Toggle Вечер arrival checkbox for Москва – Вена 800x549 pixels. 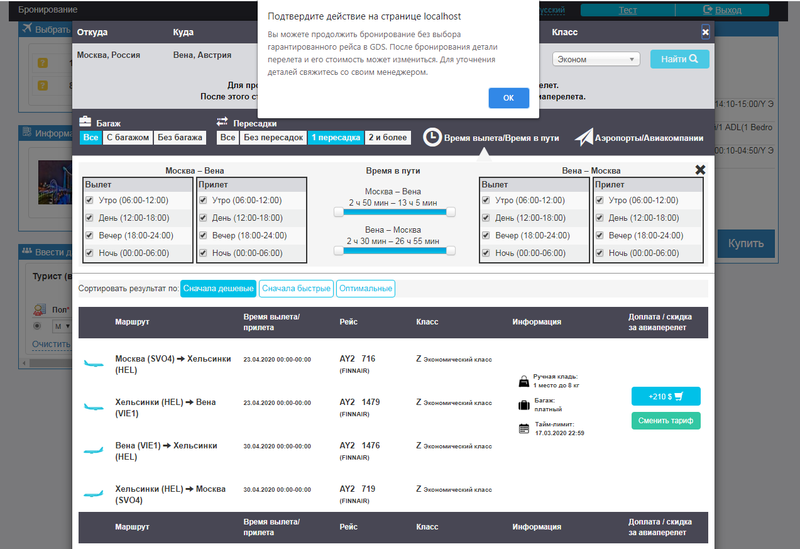coord(205,236)
